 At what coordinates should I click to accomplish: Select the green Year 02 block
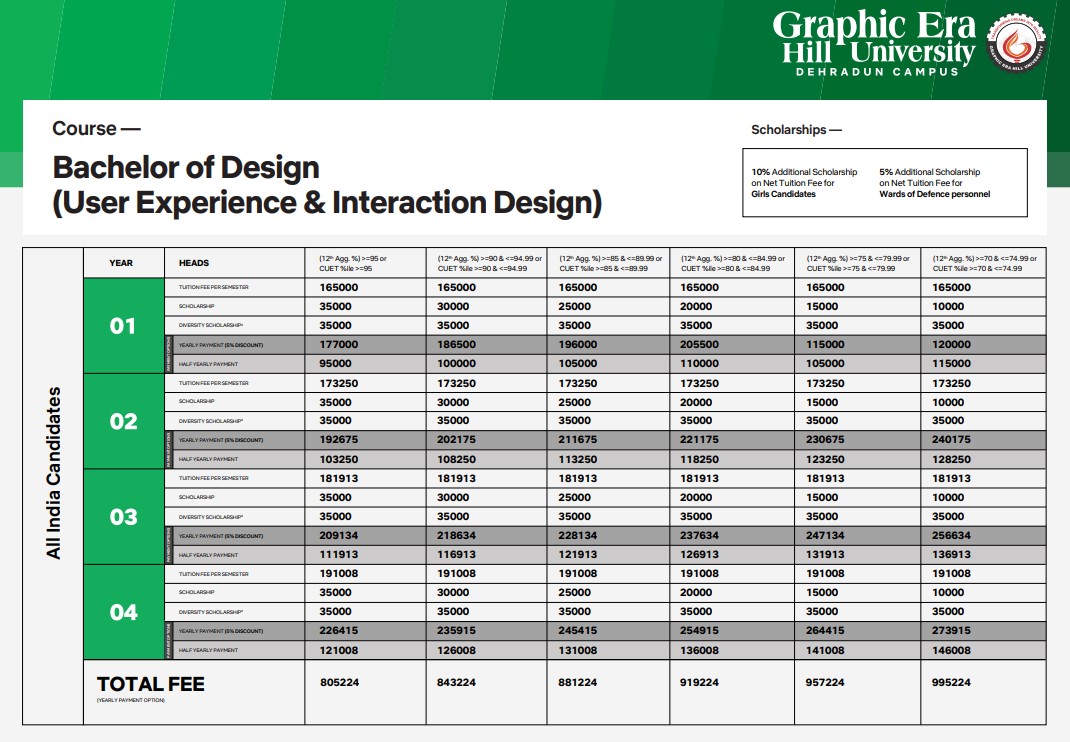pos(122,421)
